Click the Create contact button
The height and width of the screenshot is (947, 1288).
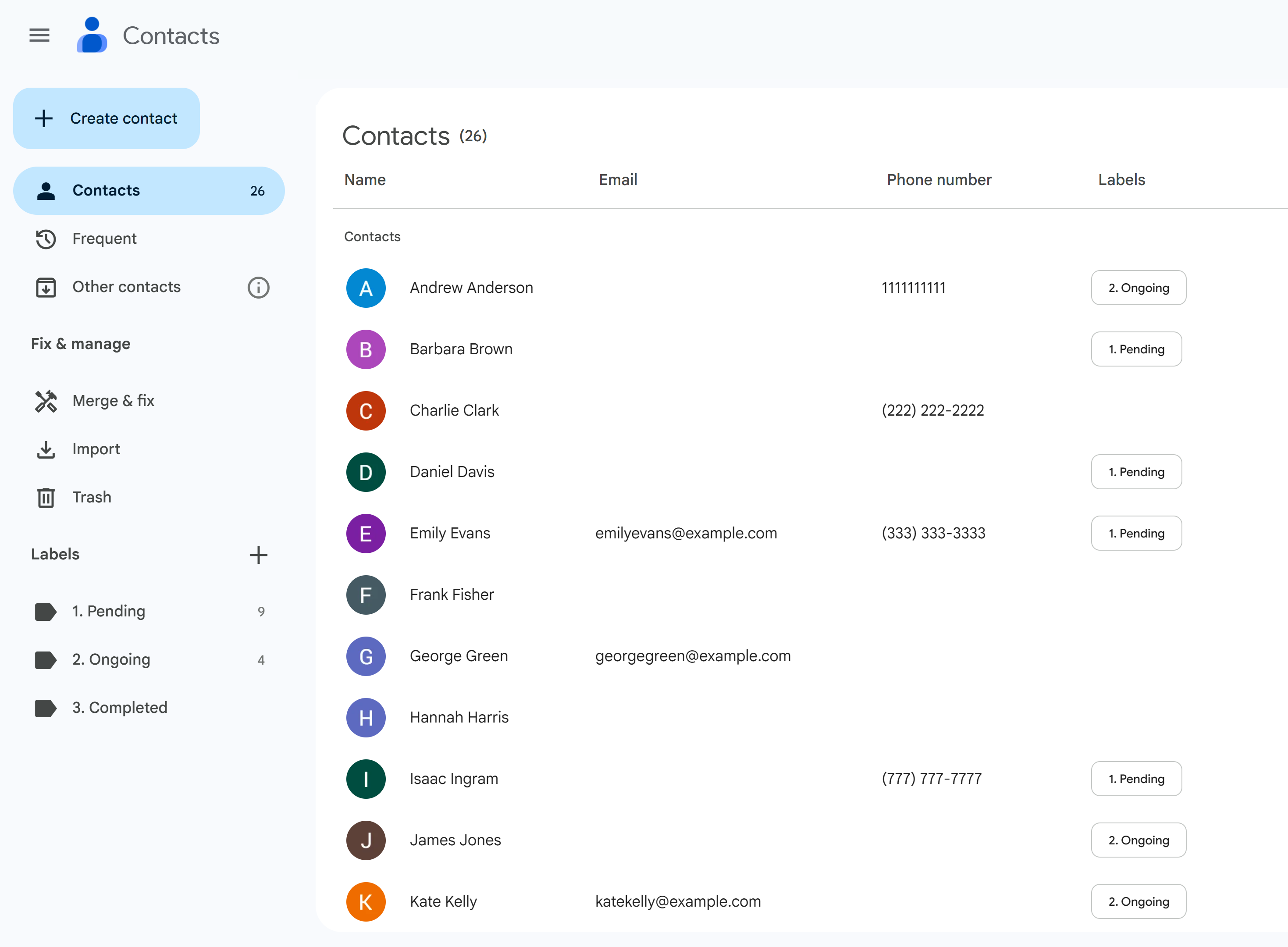point(107,119)
